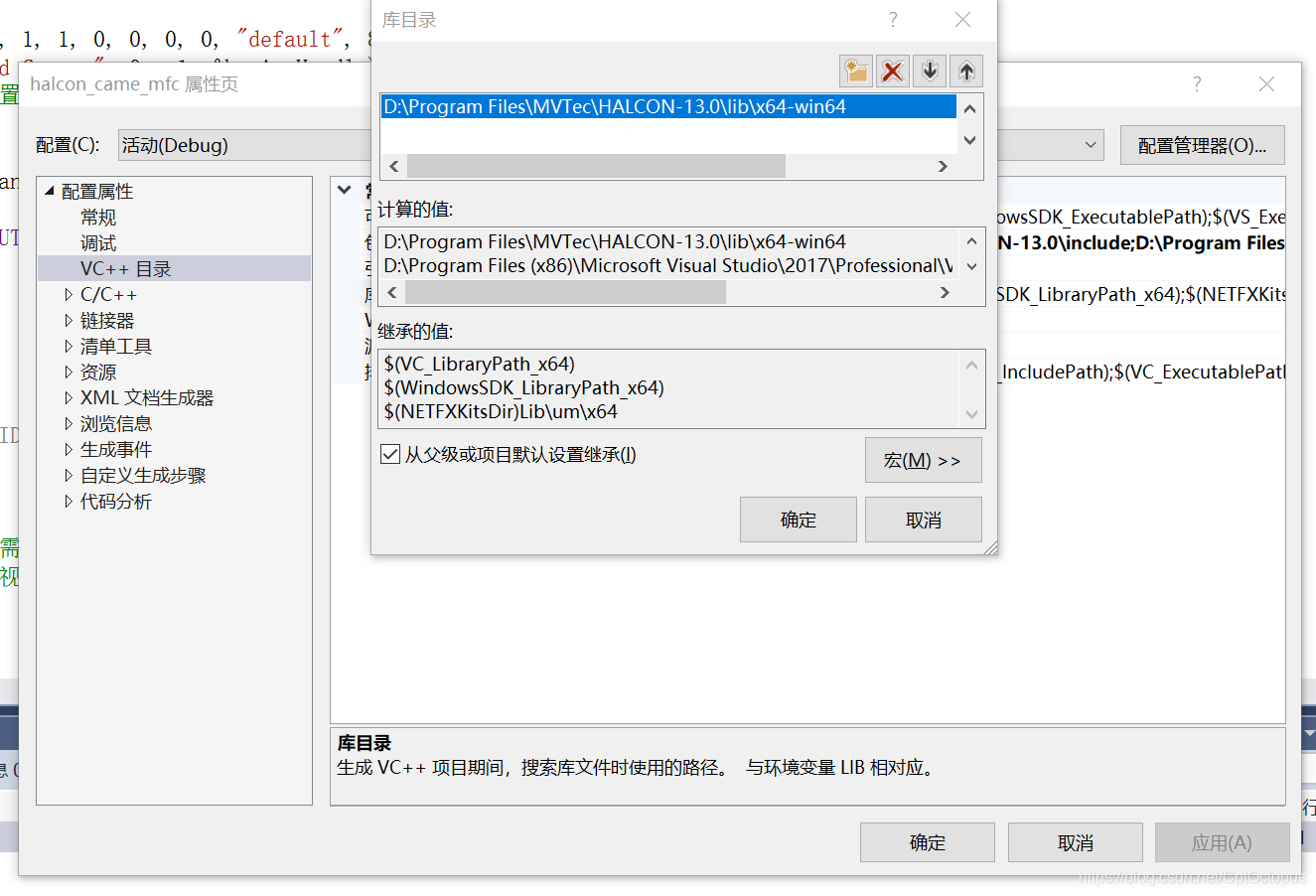
Task: Click $(NETFXKitsDir)Lib\um\x64 inherited value
Action: 501,411
